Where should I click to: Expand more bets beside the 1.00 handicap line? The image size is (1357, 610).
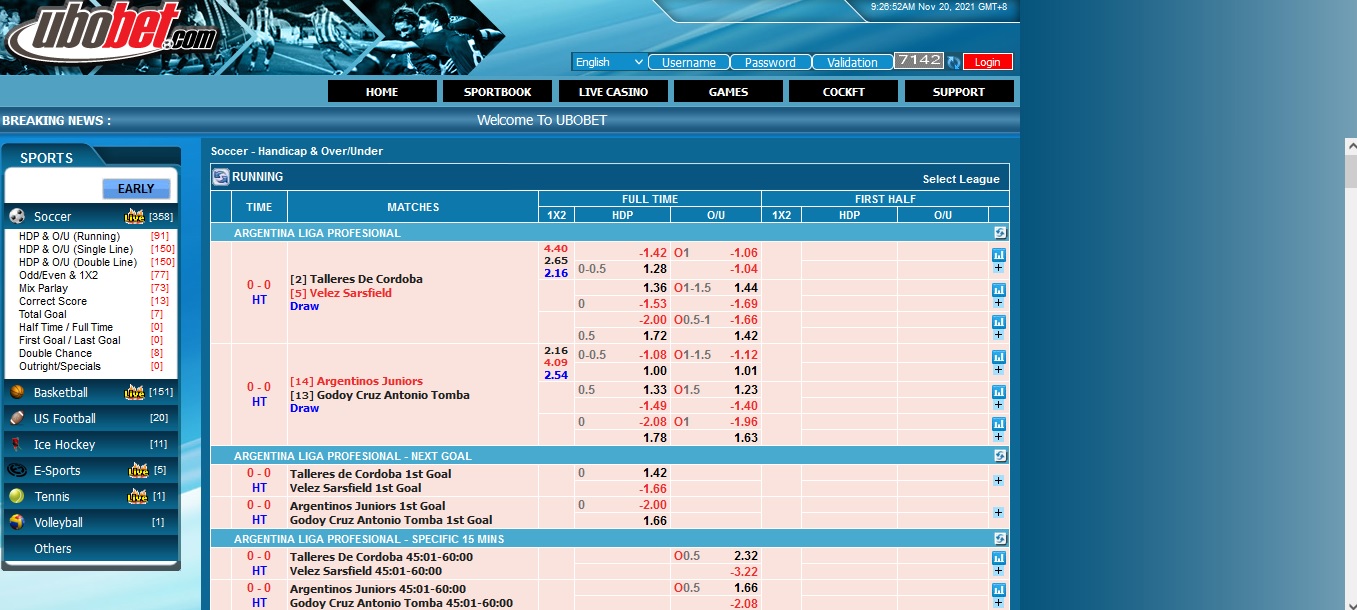point(998,370)
